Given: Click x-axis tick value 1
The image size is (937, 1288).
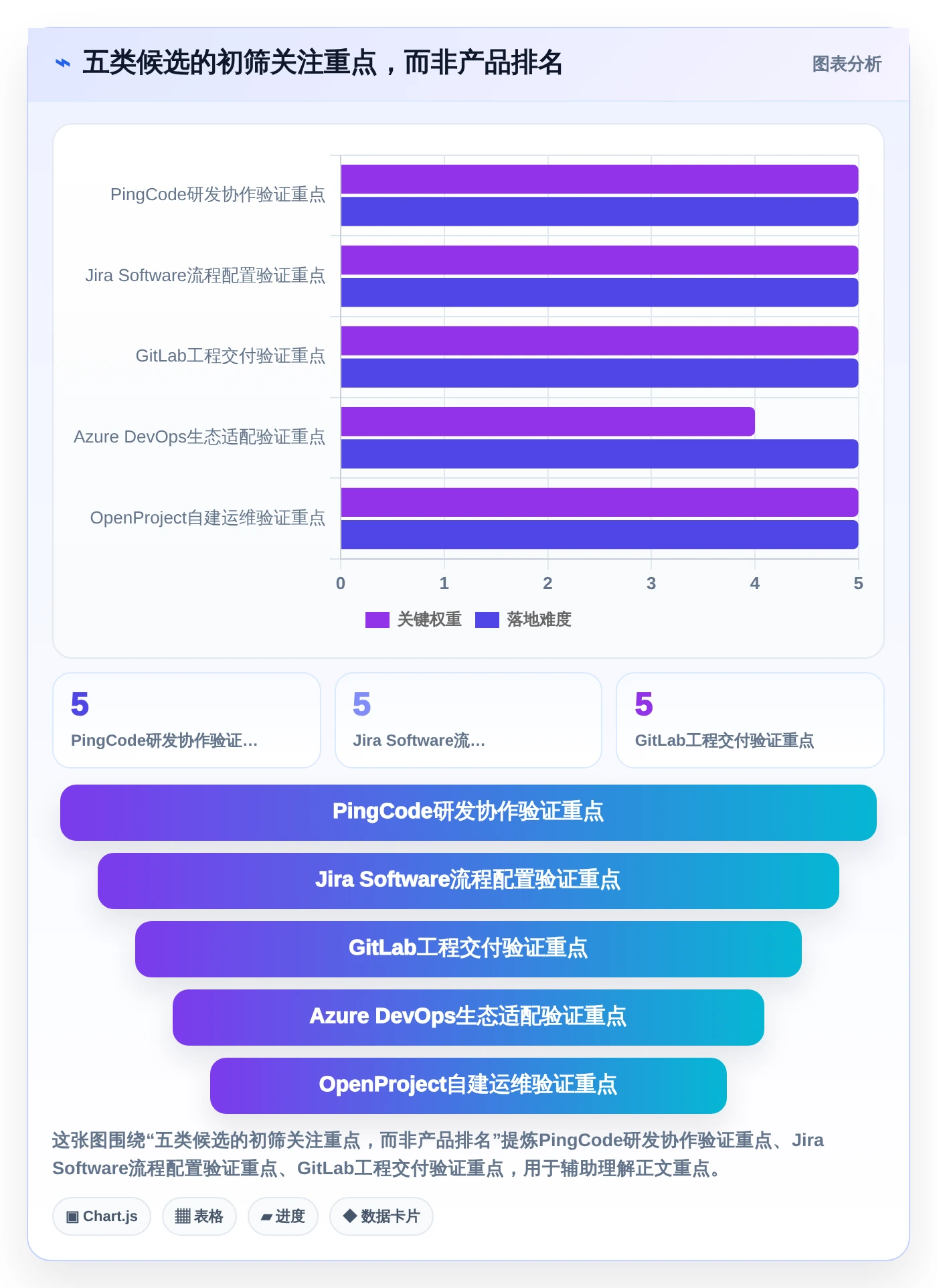Looking at the screenshot, I should click(444, 584).
